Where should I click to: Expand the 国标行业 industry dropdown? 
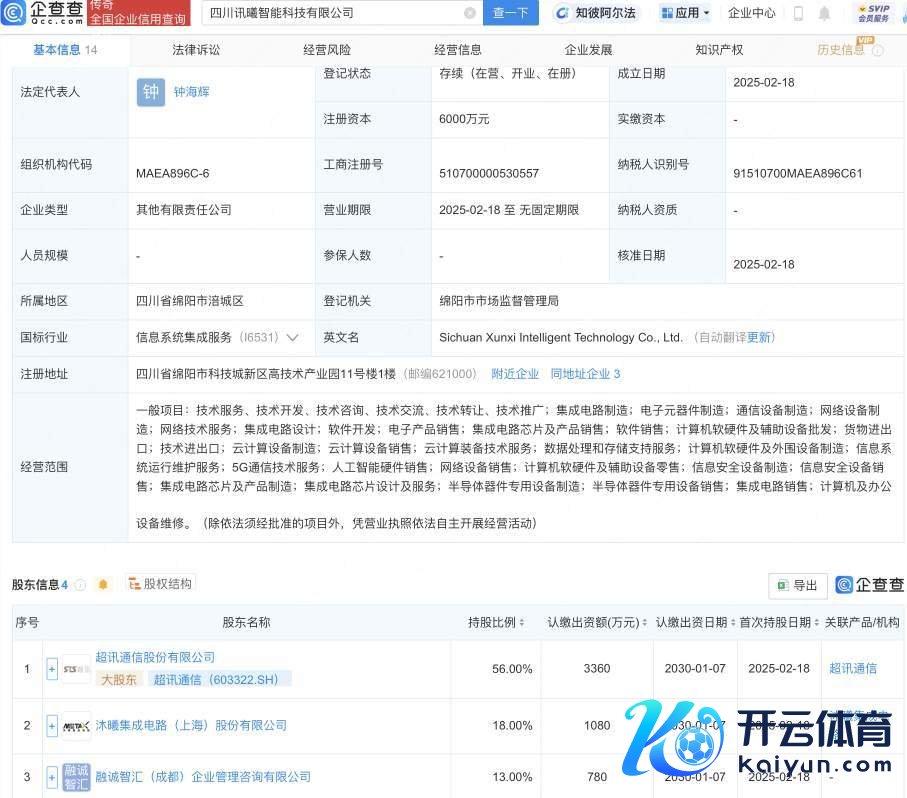point(293,338)
